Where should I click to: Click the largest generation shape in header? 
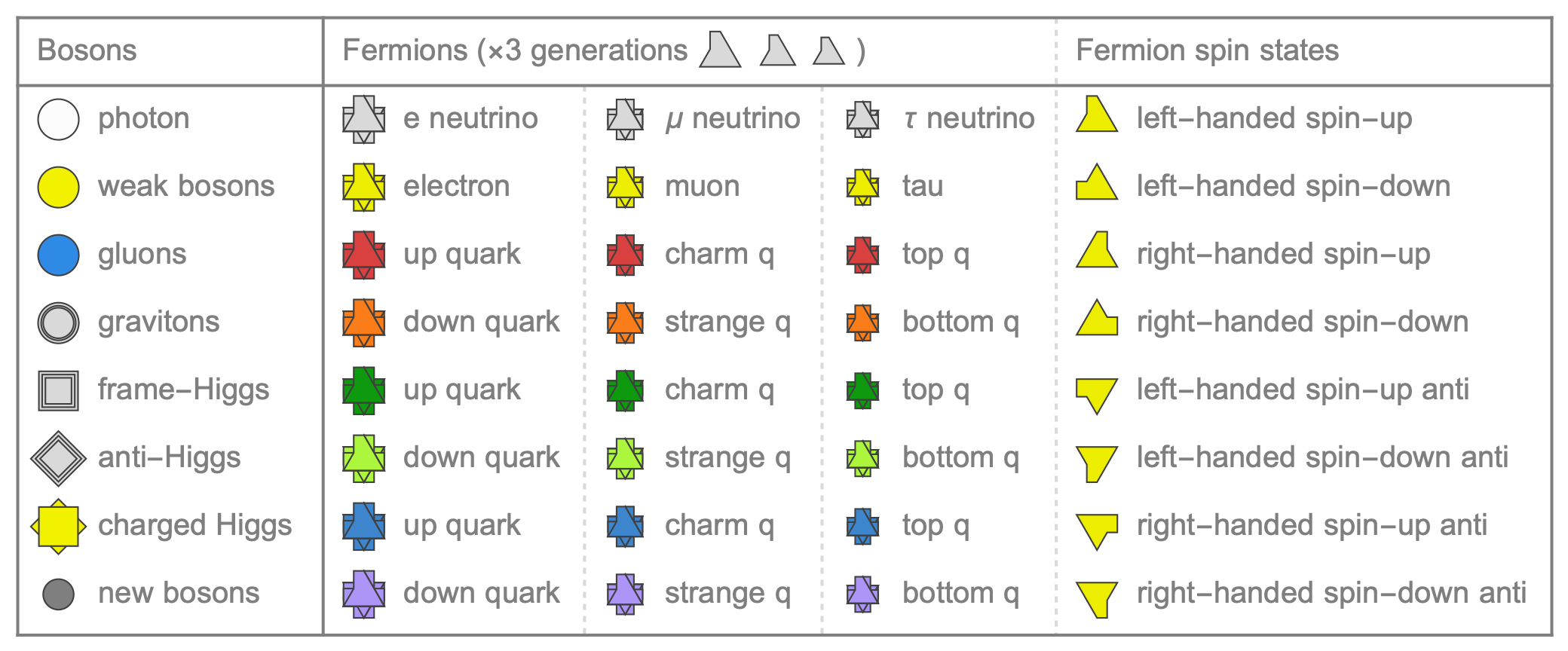click(719, 49)
